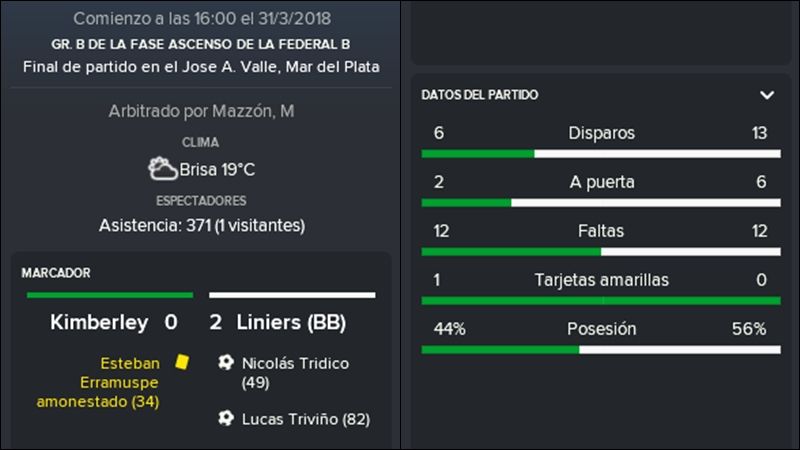Click the yellow card icon beside Esteban Erramuspe
The width and height of the screenshot is (800, 450).
[182, 362]
